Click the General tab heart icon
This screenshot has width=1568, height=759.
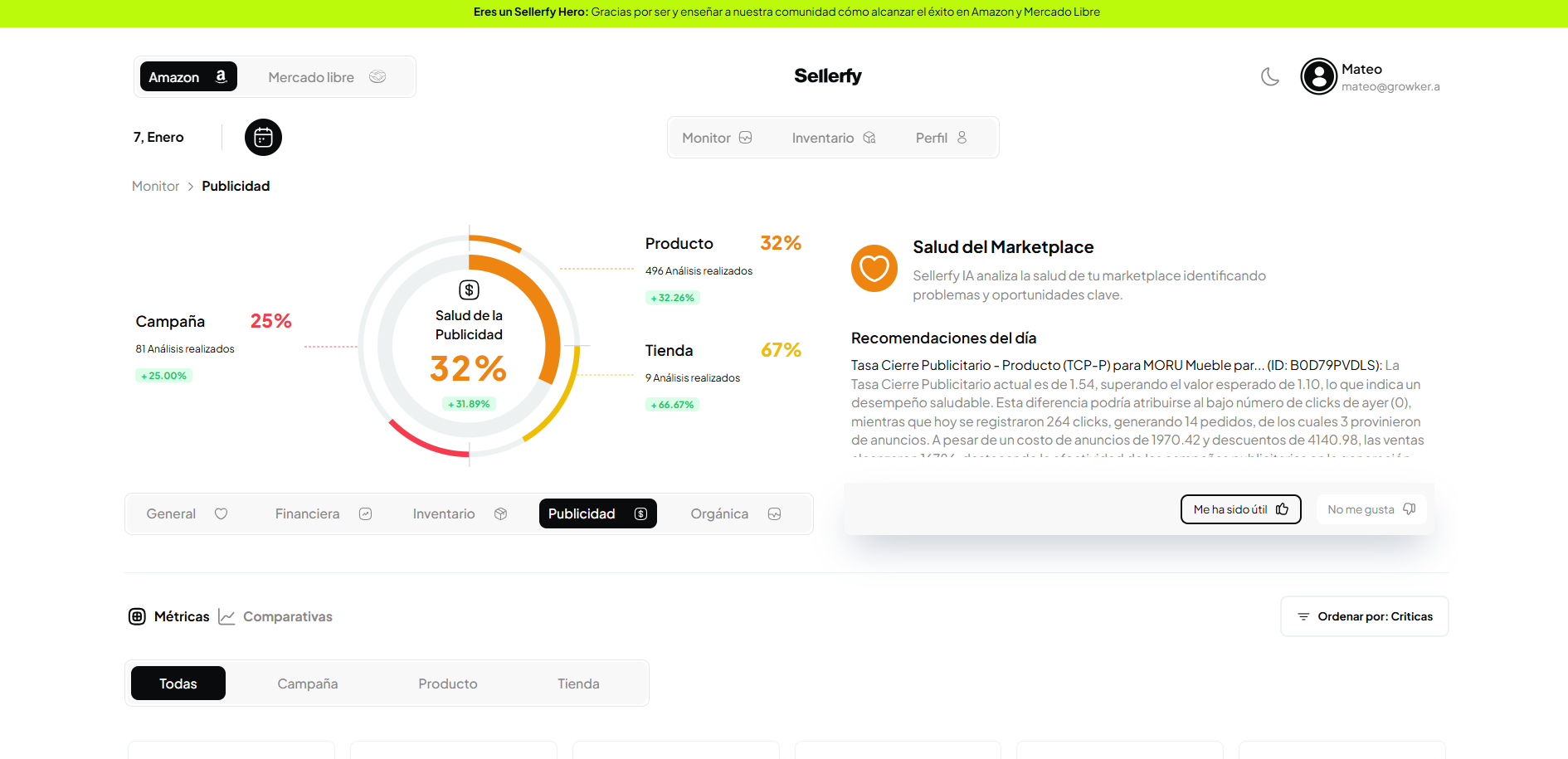[221, 513]
